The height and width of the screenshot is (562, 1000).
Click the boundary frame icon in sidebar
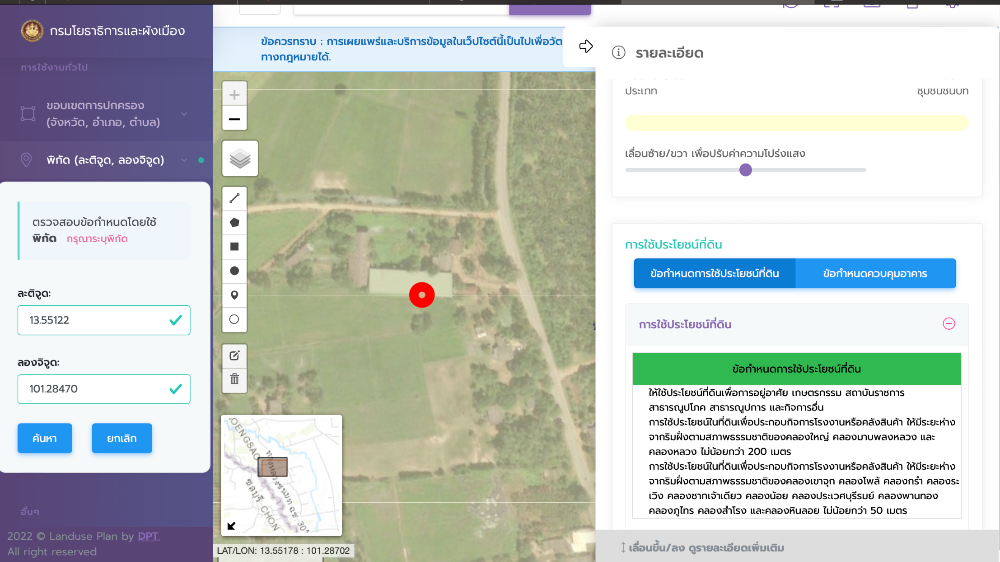tap(28, 114)
